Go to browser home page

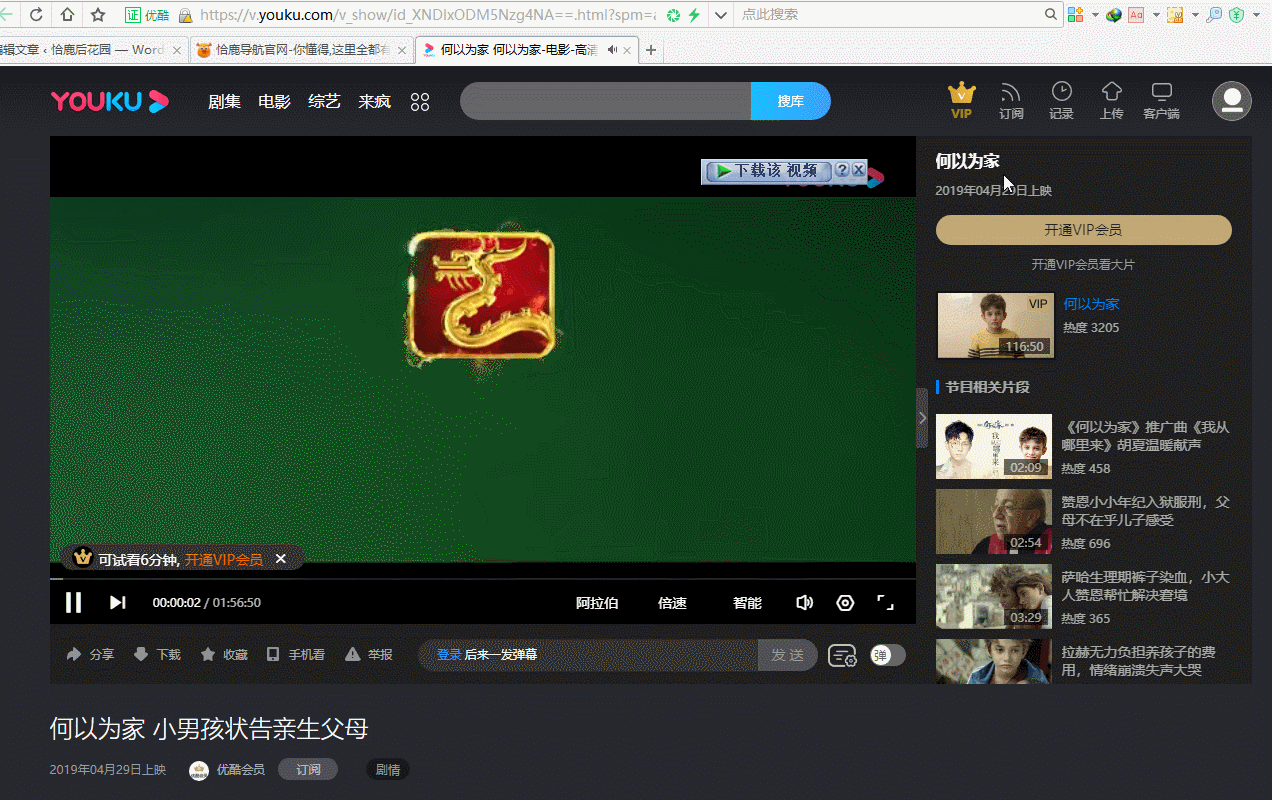(x=67, y=15)
